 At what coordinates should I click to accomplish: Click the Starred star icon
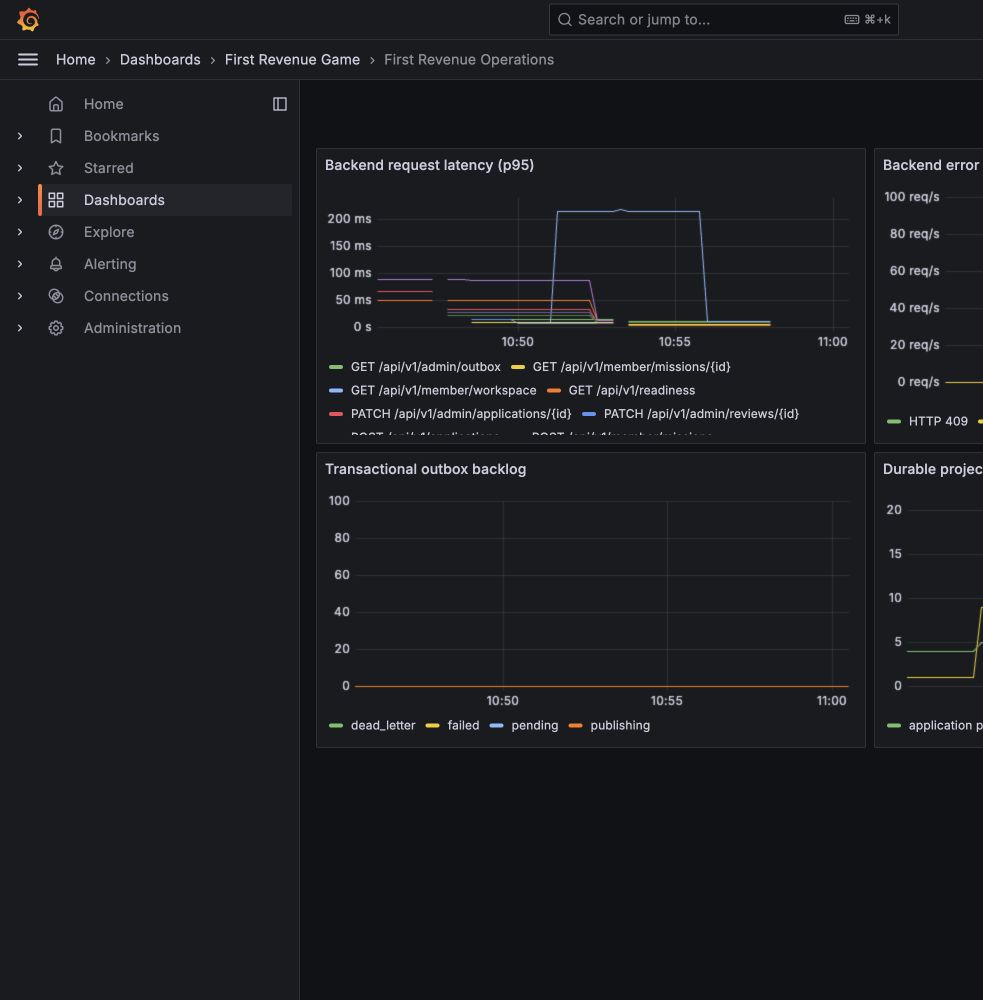[x=56, y=168]
